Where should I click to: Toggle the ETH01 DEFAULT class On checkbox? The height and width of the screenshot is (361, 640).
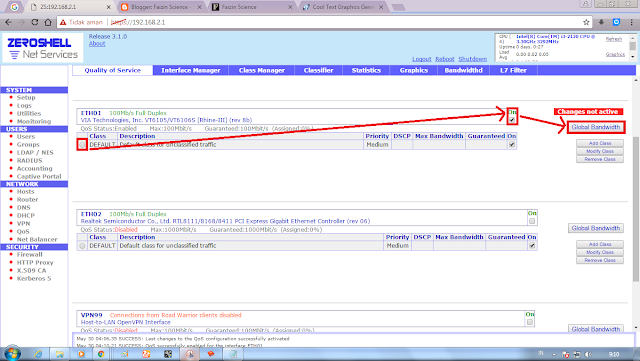pyautogui.click(x=512, y=145)
